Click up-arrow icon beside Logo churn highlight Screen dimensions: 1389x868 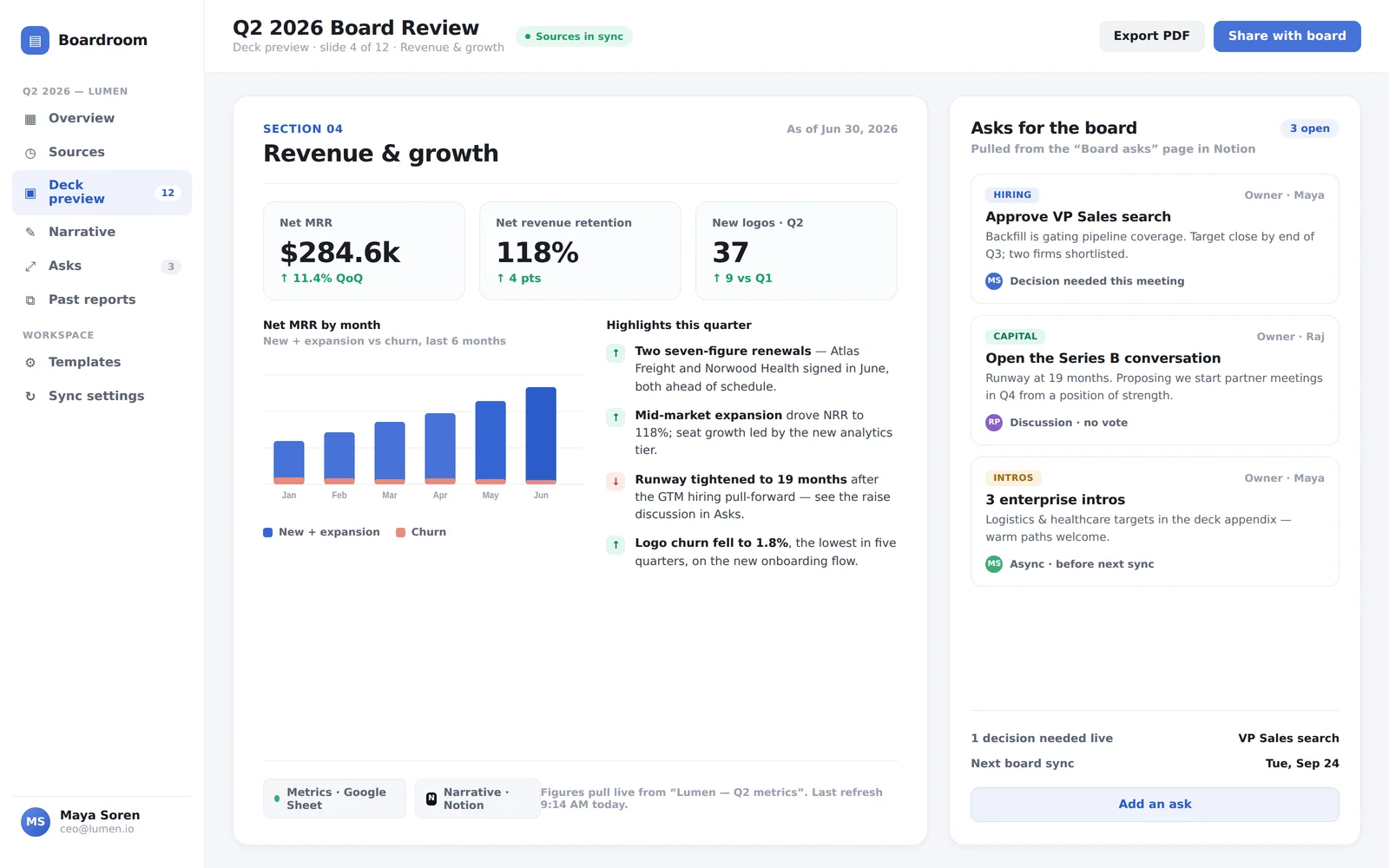click(x=616, y=545)
